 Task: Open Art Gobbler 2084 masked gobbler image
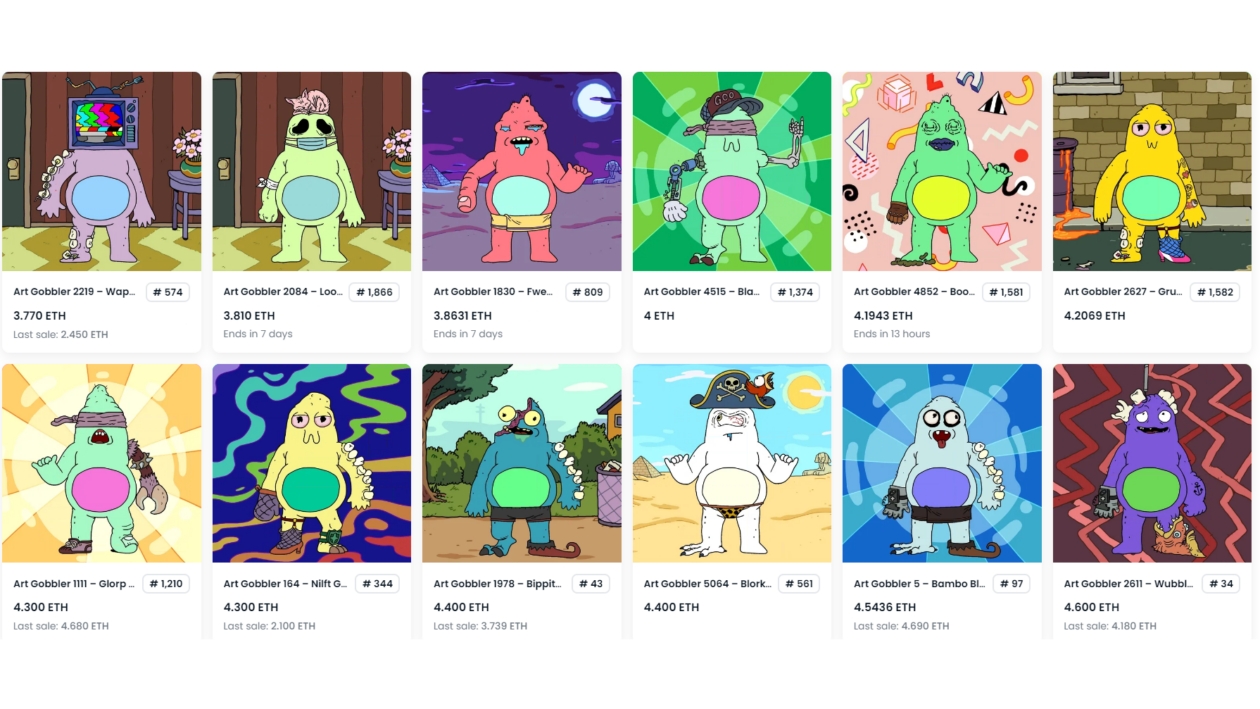click(312, 171)
